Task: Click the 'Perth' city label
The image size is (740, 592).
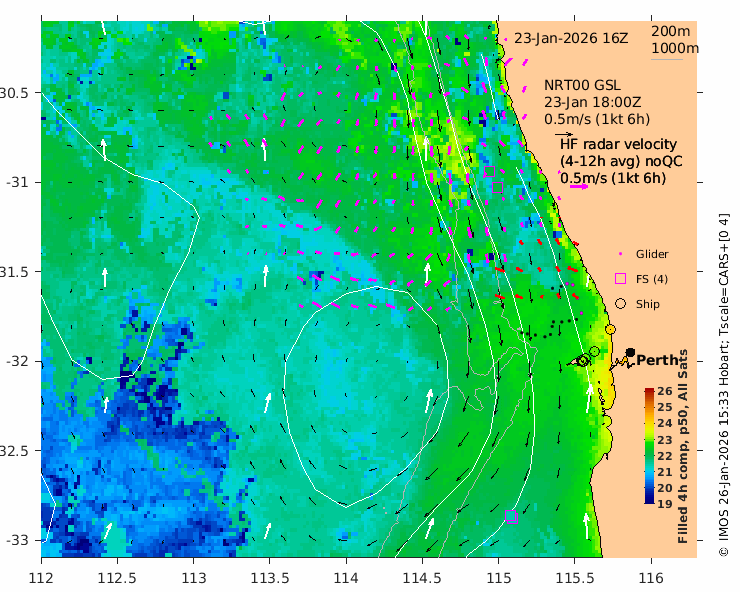Action: [657, 361]
